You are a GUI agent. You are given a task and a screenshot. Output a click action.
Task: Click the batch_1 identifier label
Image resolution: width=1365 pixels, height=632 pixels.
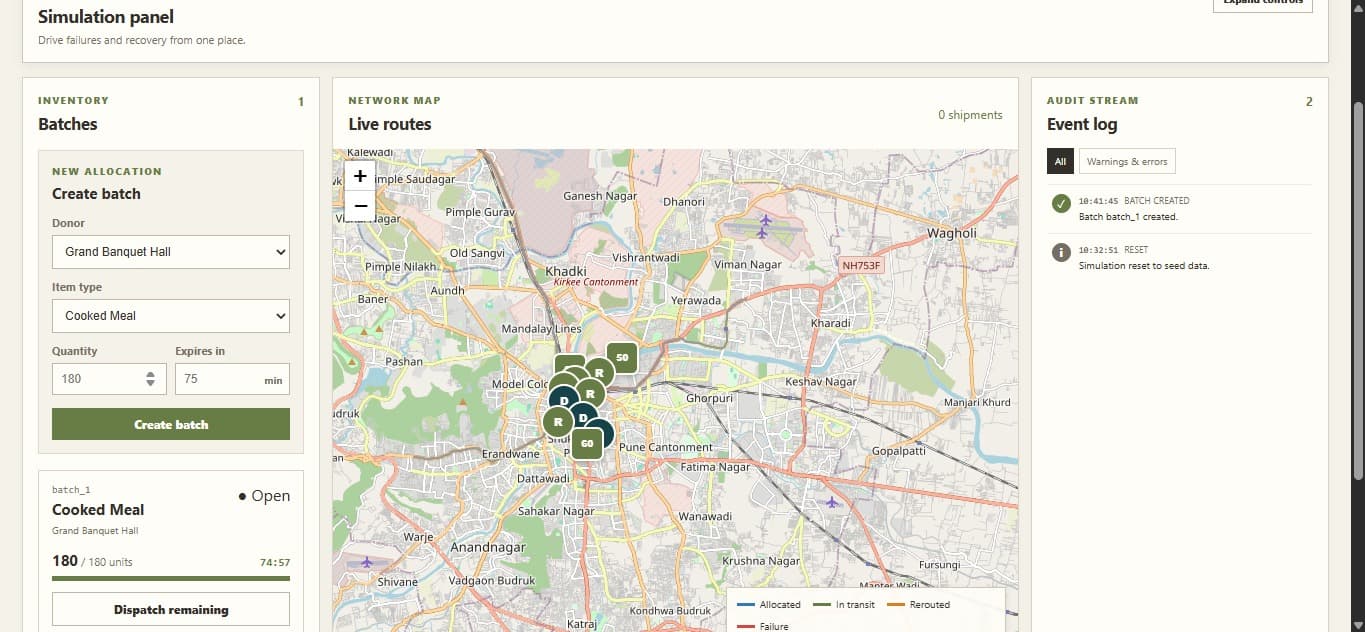[71, 489]
